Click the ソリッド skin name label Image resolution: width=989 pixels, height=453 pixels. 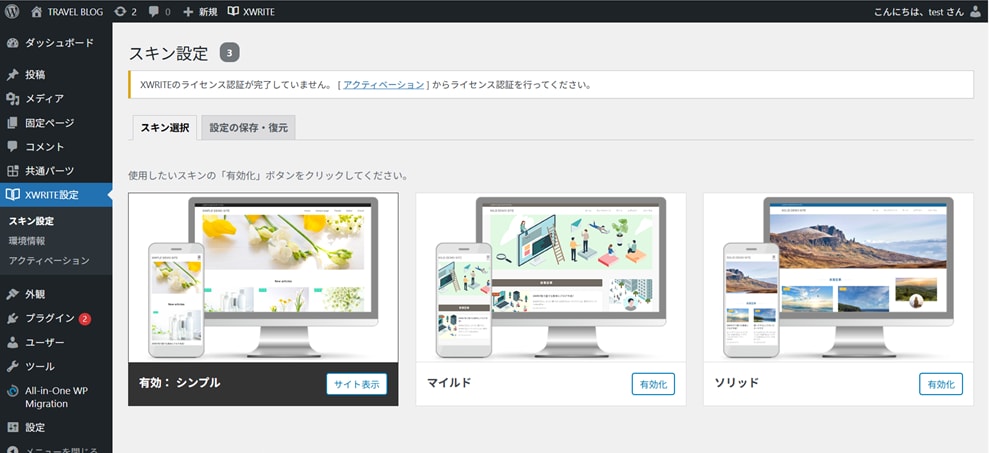[737, 383]
